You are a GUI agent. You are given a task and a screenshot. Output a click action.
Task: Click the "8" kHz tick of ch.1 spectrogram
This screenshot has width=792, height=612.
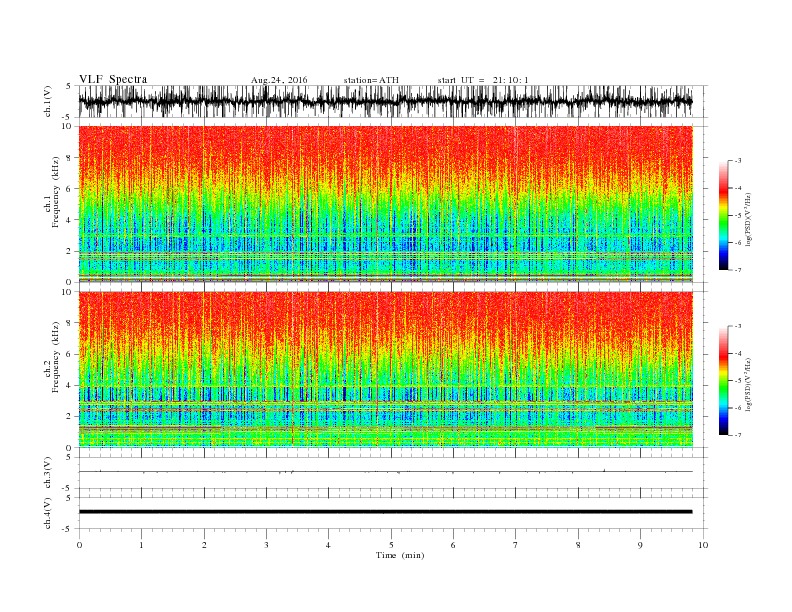pyautogui.click(x=70, y=158)
